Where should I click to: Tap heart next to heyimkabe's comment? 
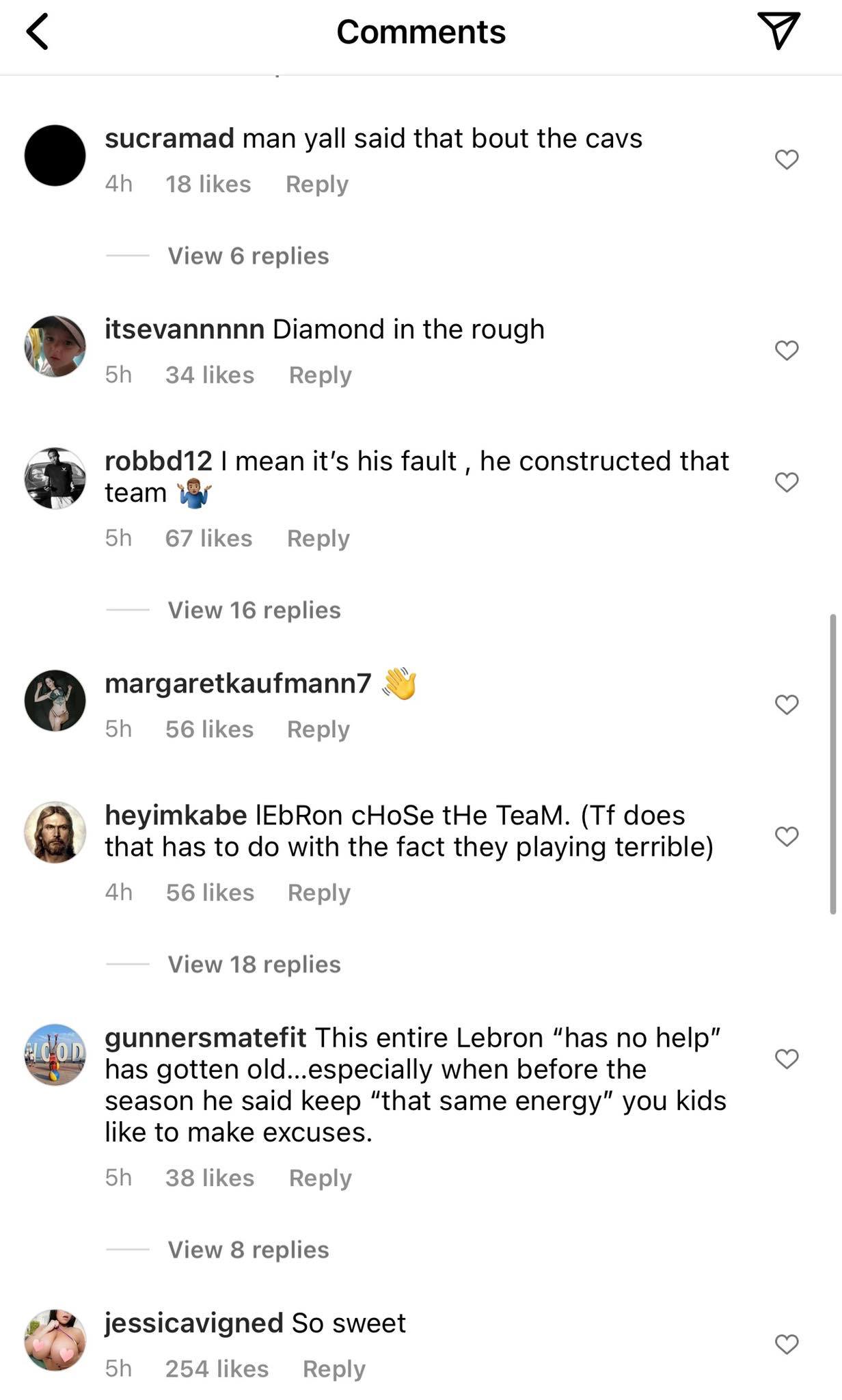pos(787,836)
